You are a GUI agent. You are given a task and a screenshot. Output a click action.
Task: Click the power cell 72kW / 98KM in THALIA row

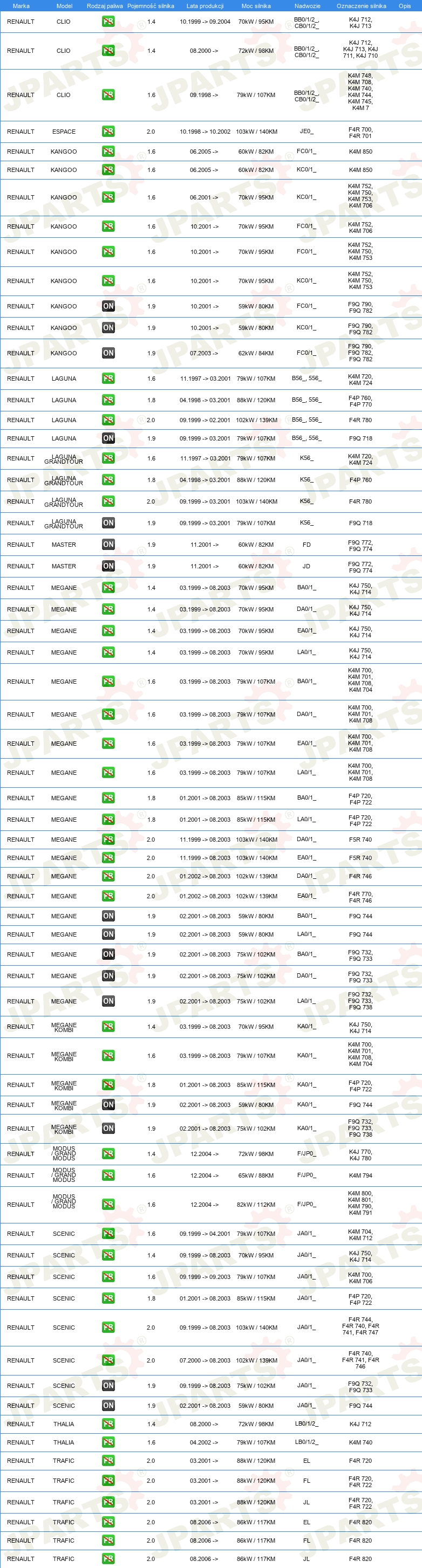tap(256, 1423)
